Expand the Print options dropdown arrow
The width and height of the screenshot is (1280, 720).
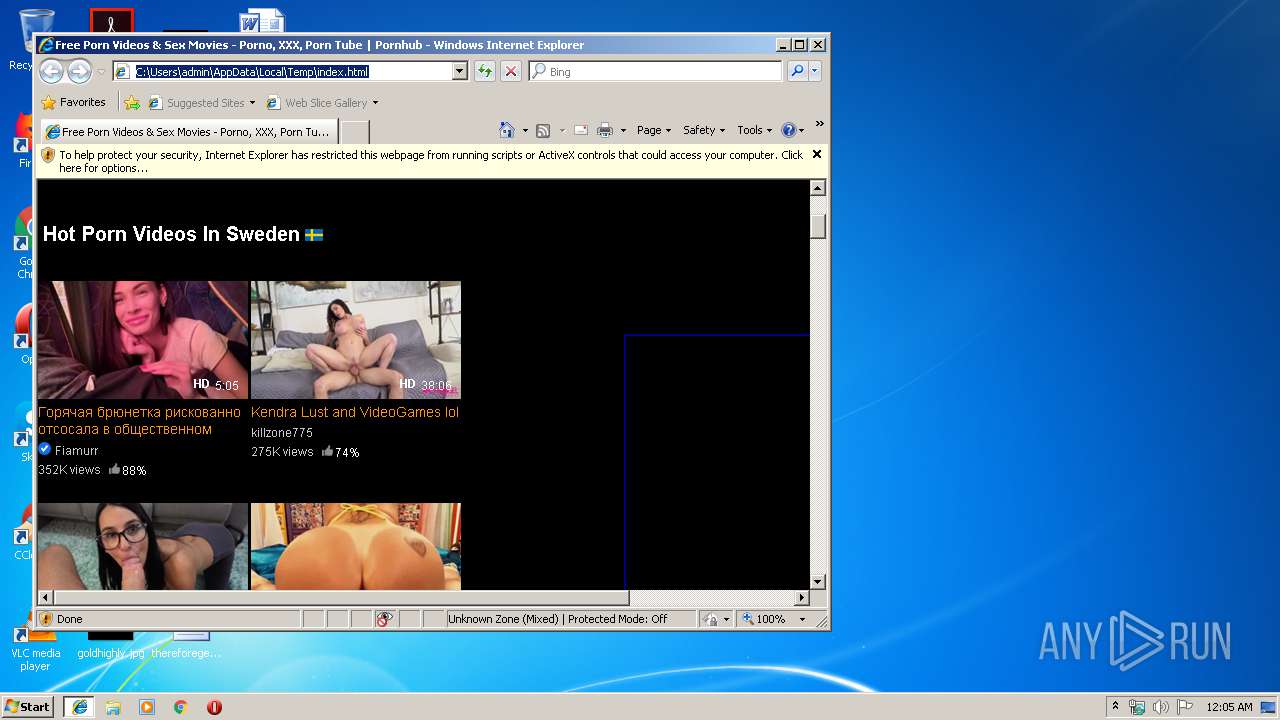point(623,131)
